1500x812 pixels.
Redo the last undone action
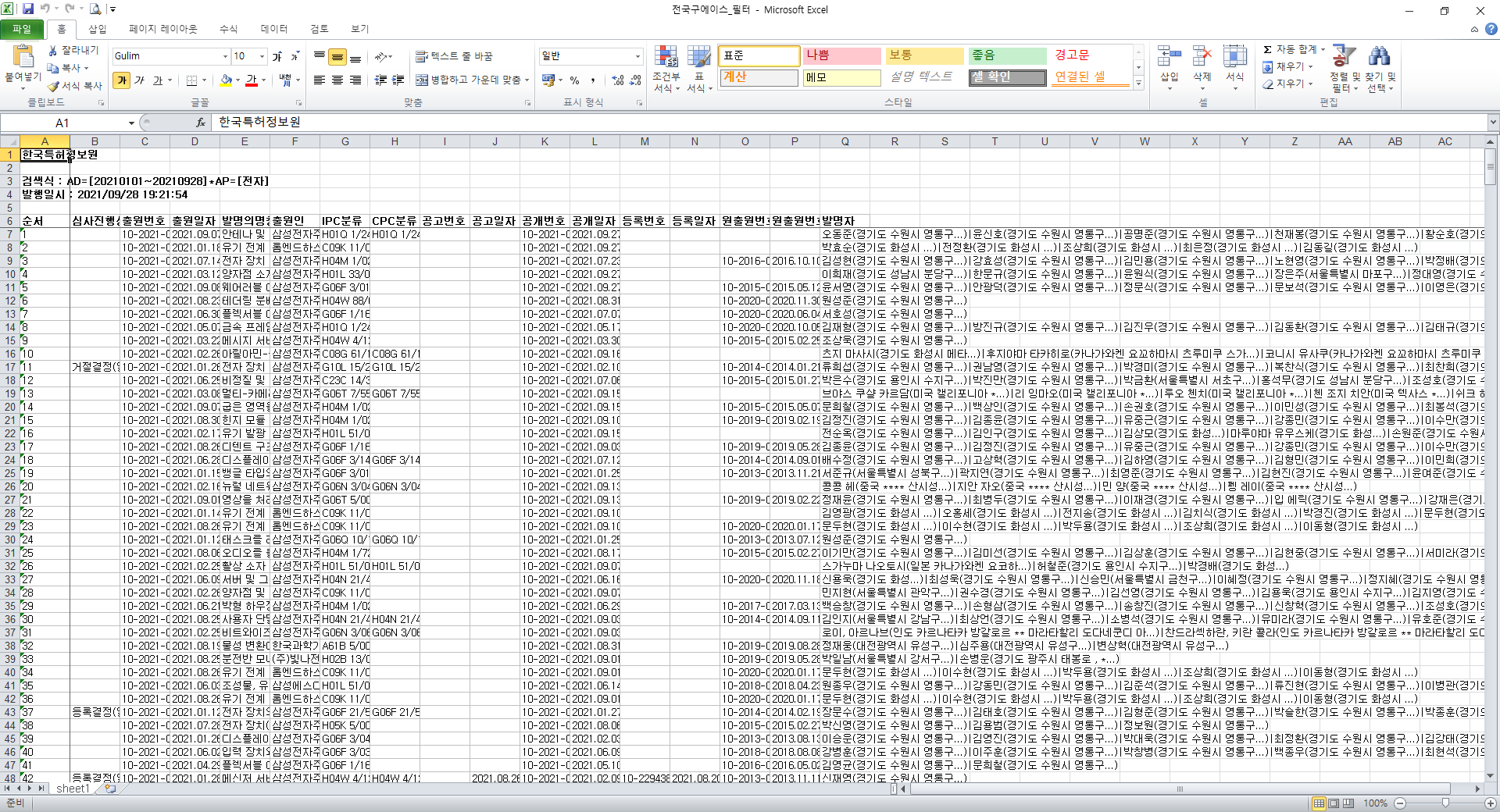click(70, 9)
